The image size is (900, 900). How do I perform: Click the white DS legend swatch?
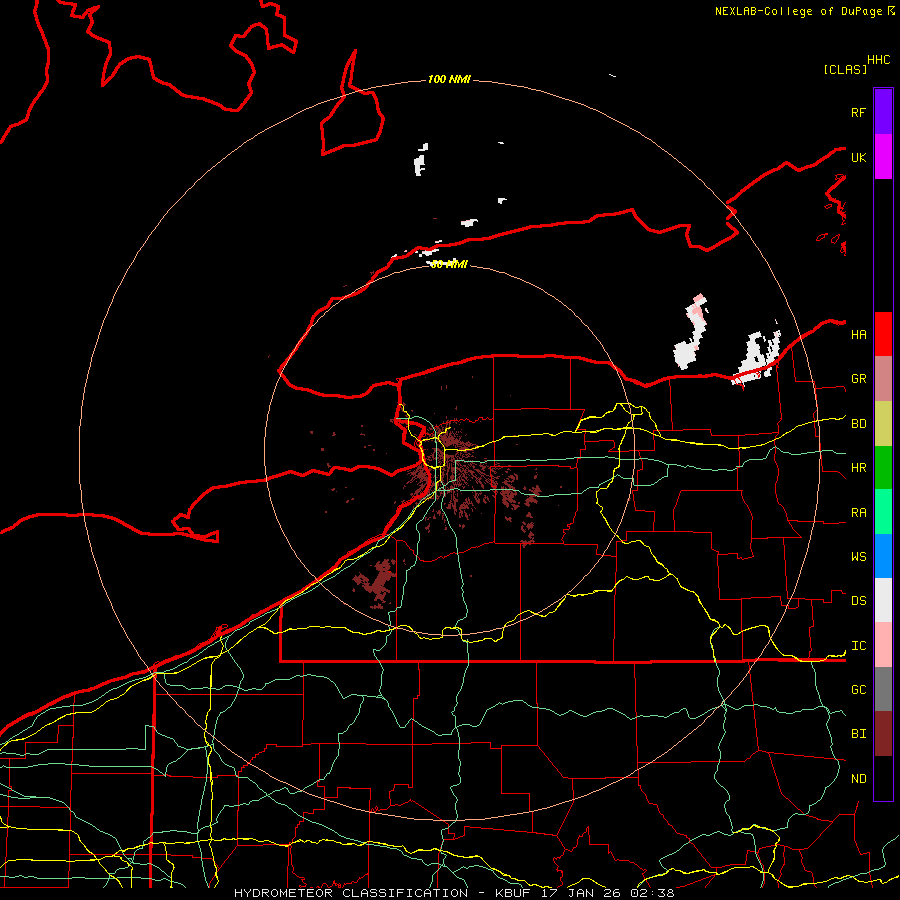coord(883,600)
